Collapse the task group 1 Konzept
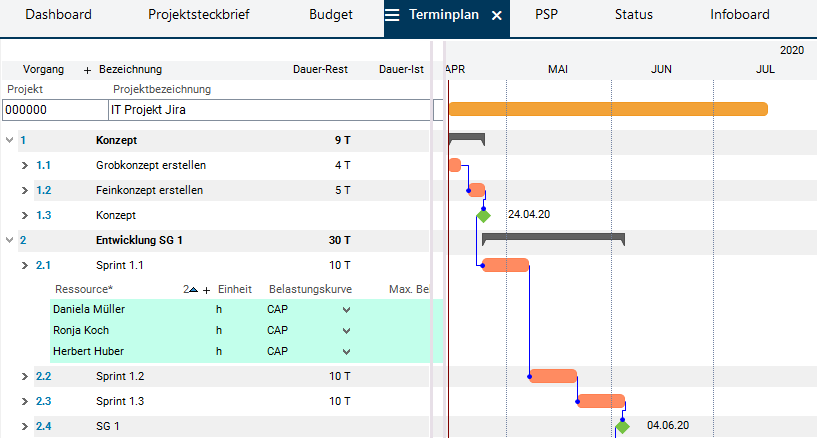The height and width of the screenshot is (438, 817). tap(9, 140)
